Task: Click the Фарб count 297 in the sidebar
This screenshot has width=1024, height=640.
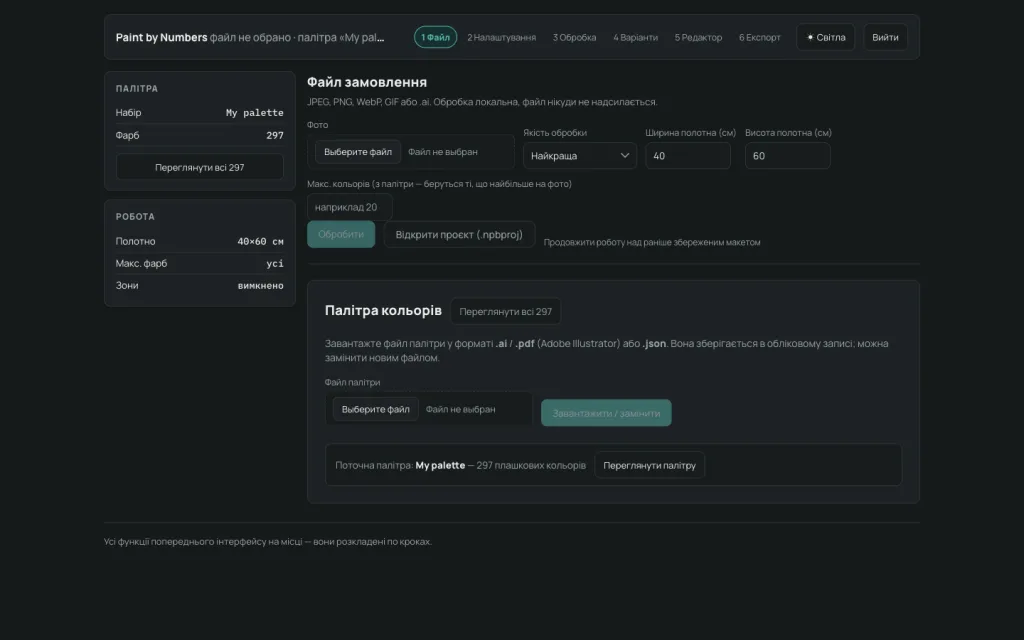Action: click(x=275, y=136)
